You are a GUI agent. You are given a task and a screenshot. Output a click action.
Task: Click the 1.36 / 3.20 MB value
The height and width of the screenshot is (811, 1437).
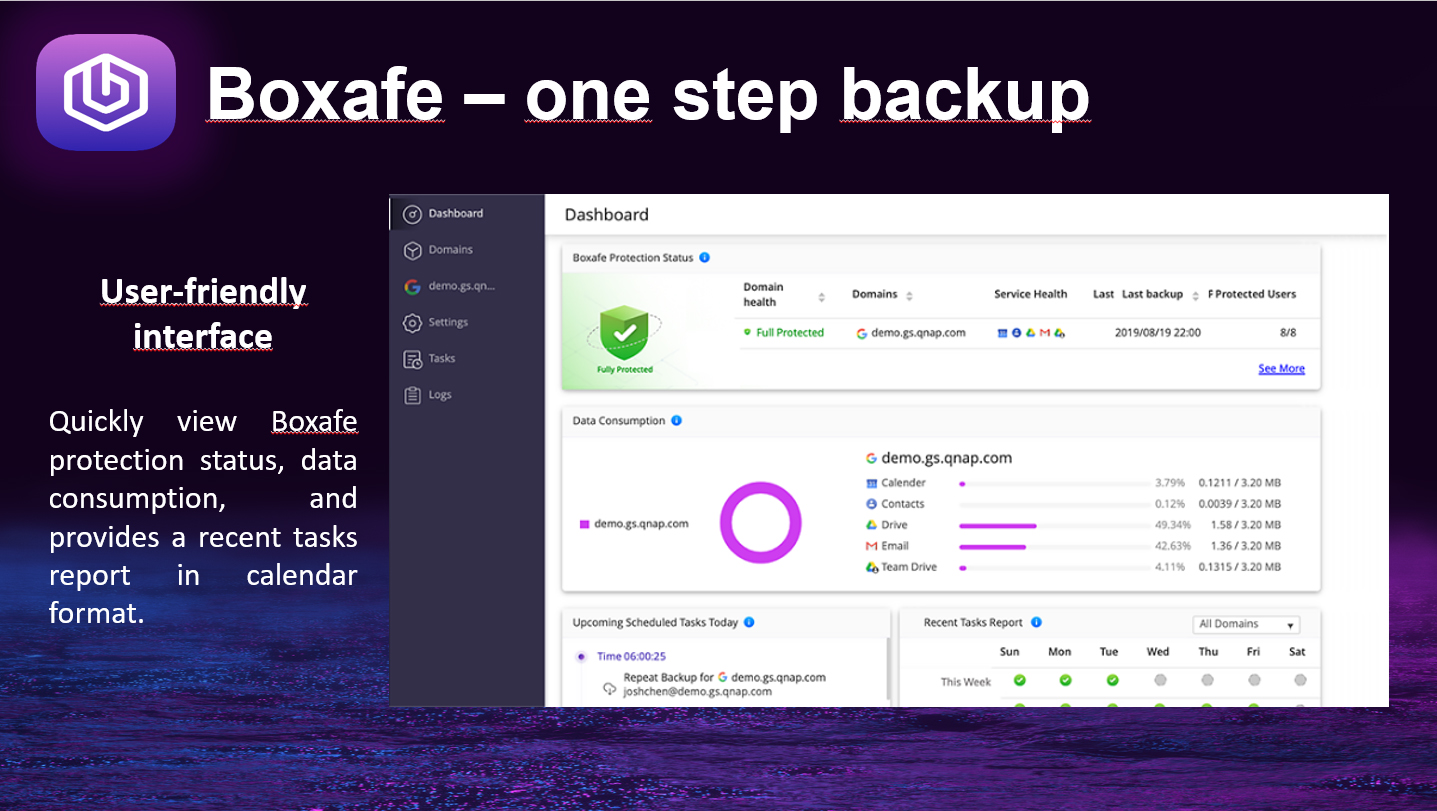pyautogui.click(x=1246, y=546)
